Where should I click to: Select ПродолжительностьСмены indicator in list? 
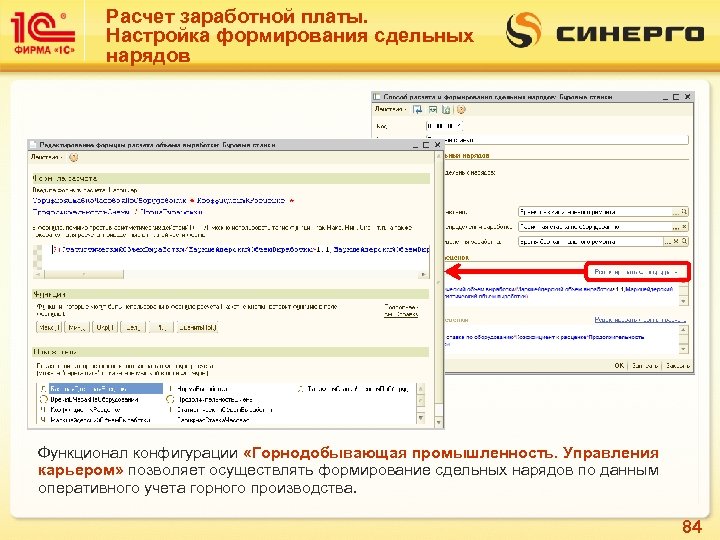[x=215, y=399]
